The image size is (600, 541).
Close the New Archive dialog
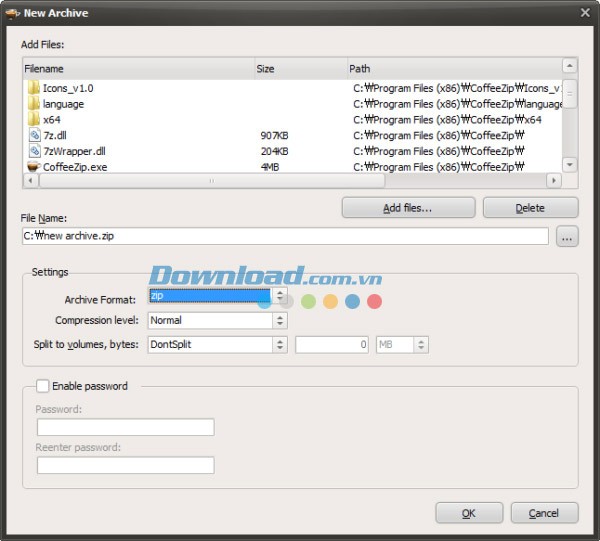click(x=584, y=12)
